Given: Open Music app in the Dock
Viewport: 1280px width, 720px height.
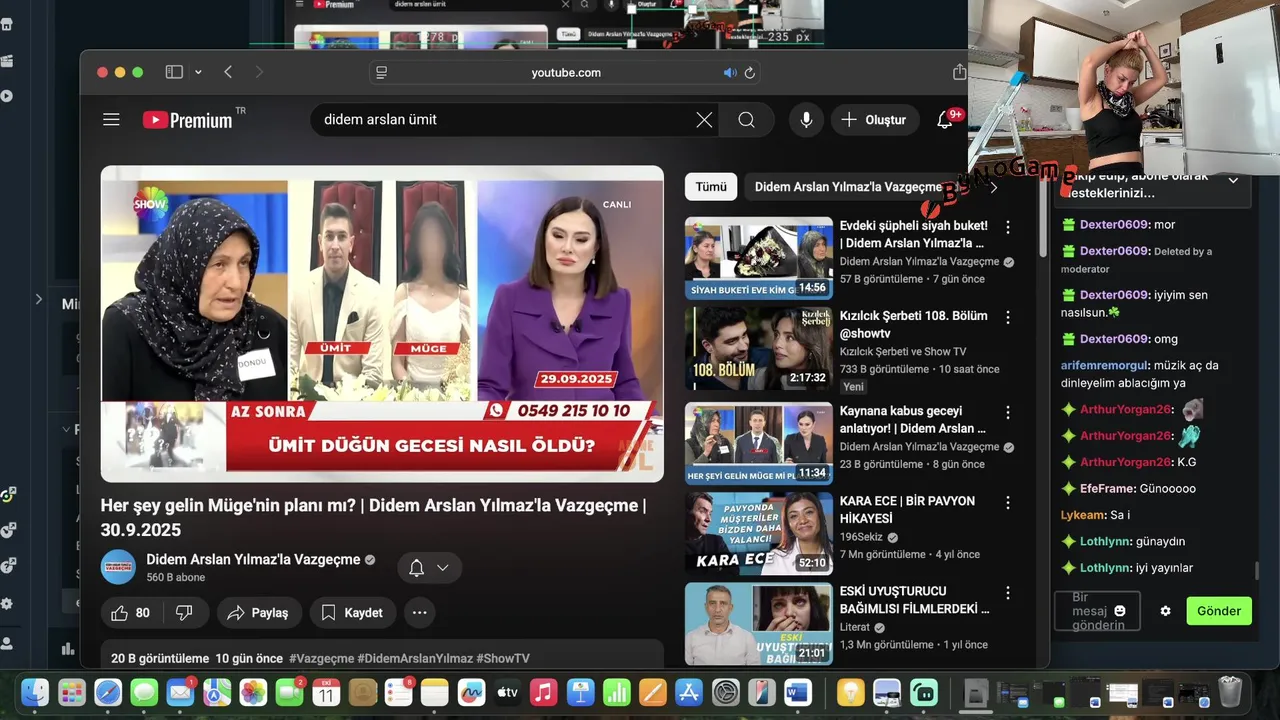Looking at the screenshot, I should pos(543,692).
